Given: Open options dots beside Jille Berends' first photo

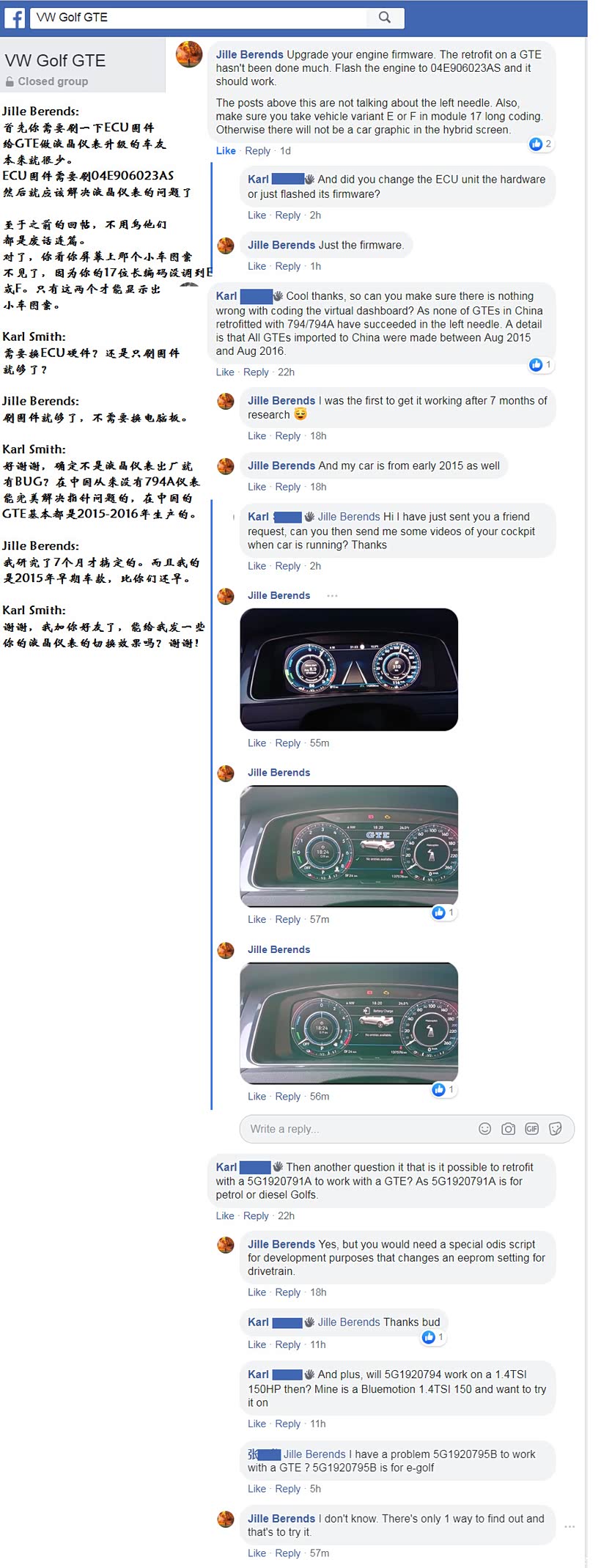Looking at the screenshot, I should pyautogui.click(x=332, y=595).
